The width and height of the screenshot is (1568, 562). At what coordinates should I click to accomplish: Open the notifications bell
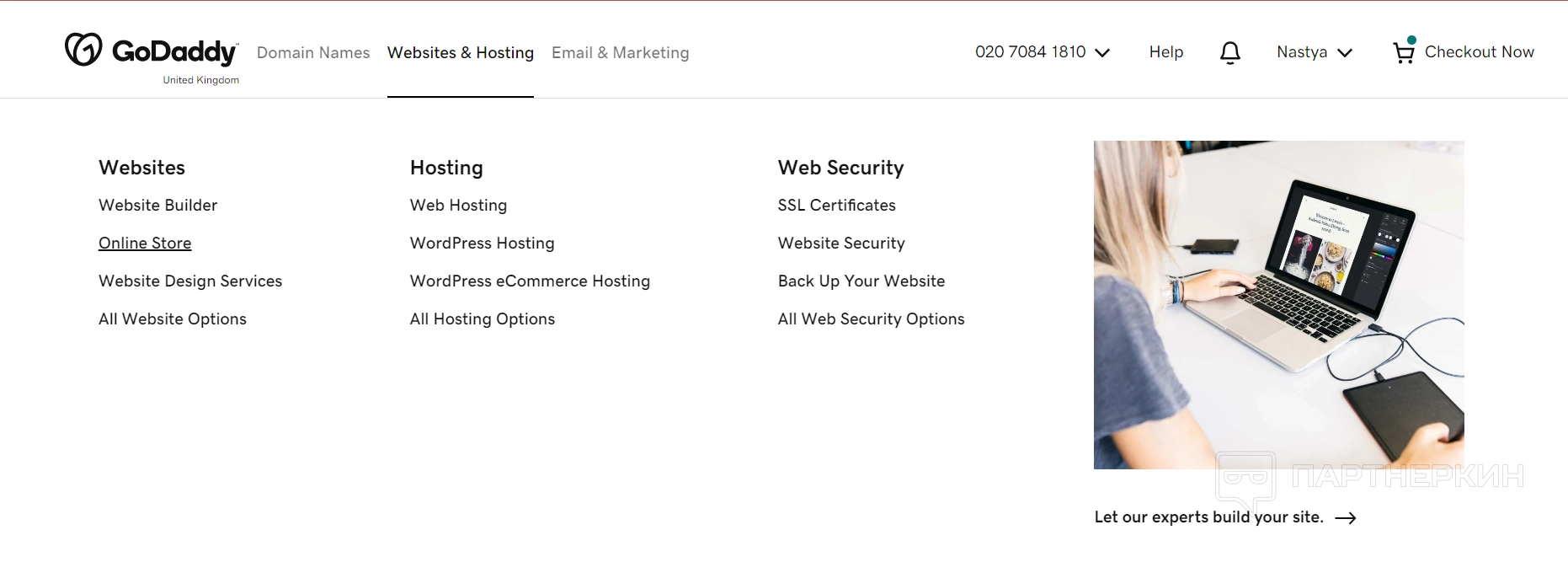(1229, 53)
